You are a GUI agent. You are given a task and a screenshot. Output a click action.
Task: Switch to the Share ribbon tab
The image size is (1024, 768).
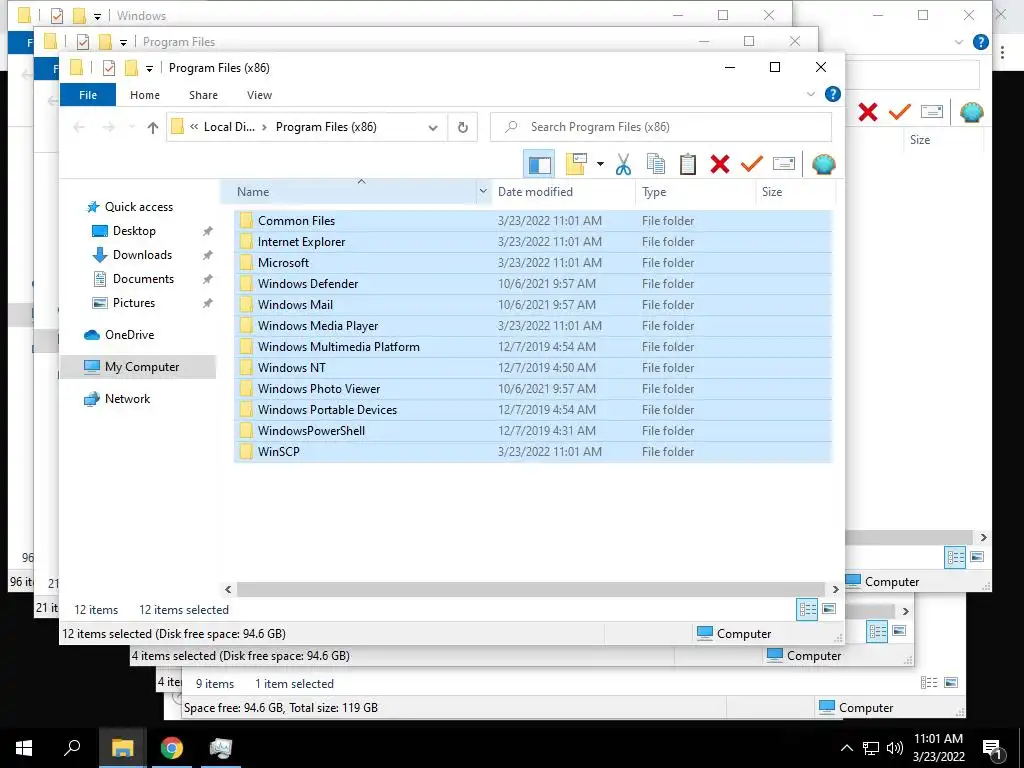pos(203,95)
